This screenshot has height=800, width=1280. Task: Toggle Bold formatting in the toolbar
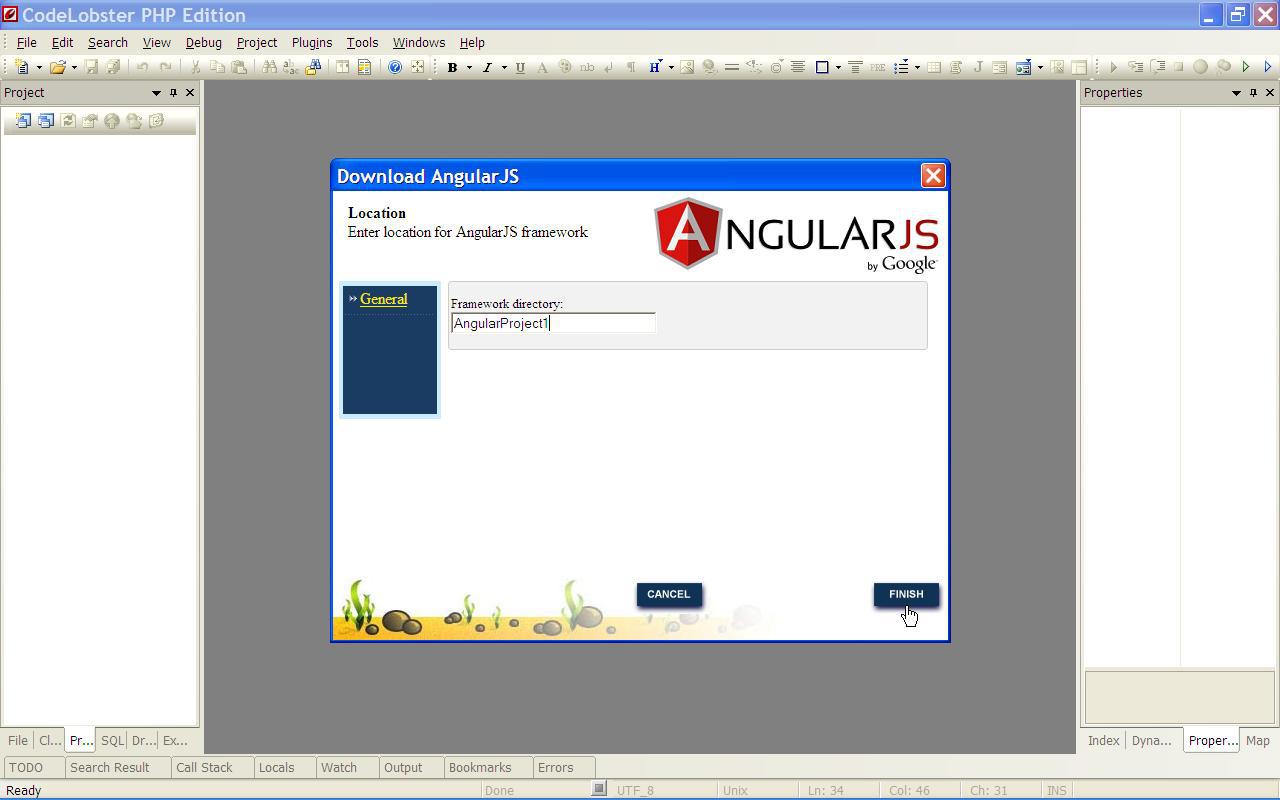pos(452,67)
